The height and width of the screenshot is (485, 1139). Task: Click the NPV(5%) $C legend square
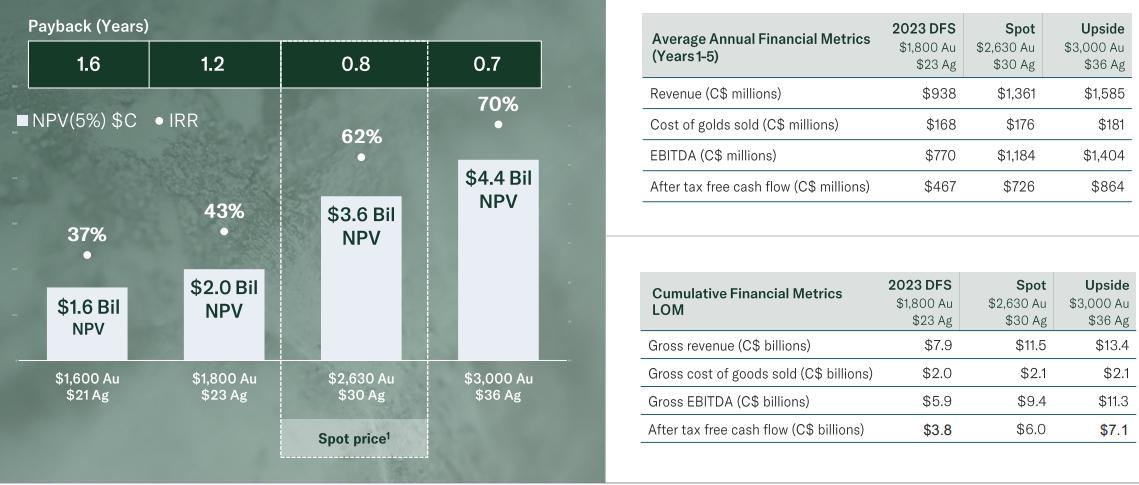tap(24, 120)
